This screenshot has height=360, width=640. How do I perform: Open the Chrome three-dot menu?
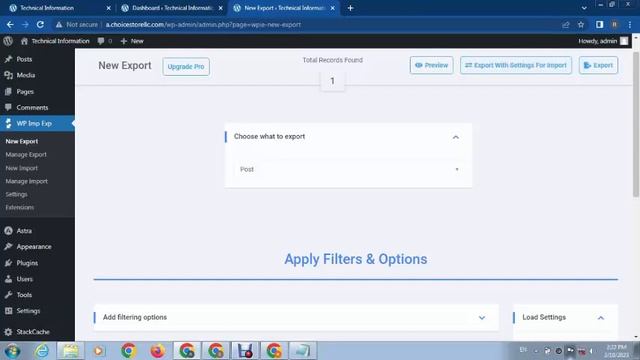630,24
